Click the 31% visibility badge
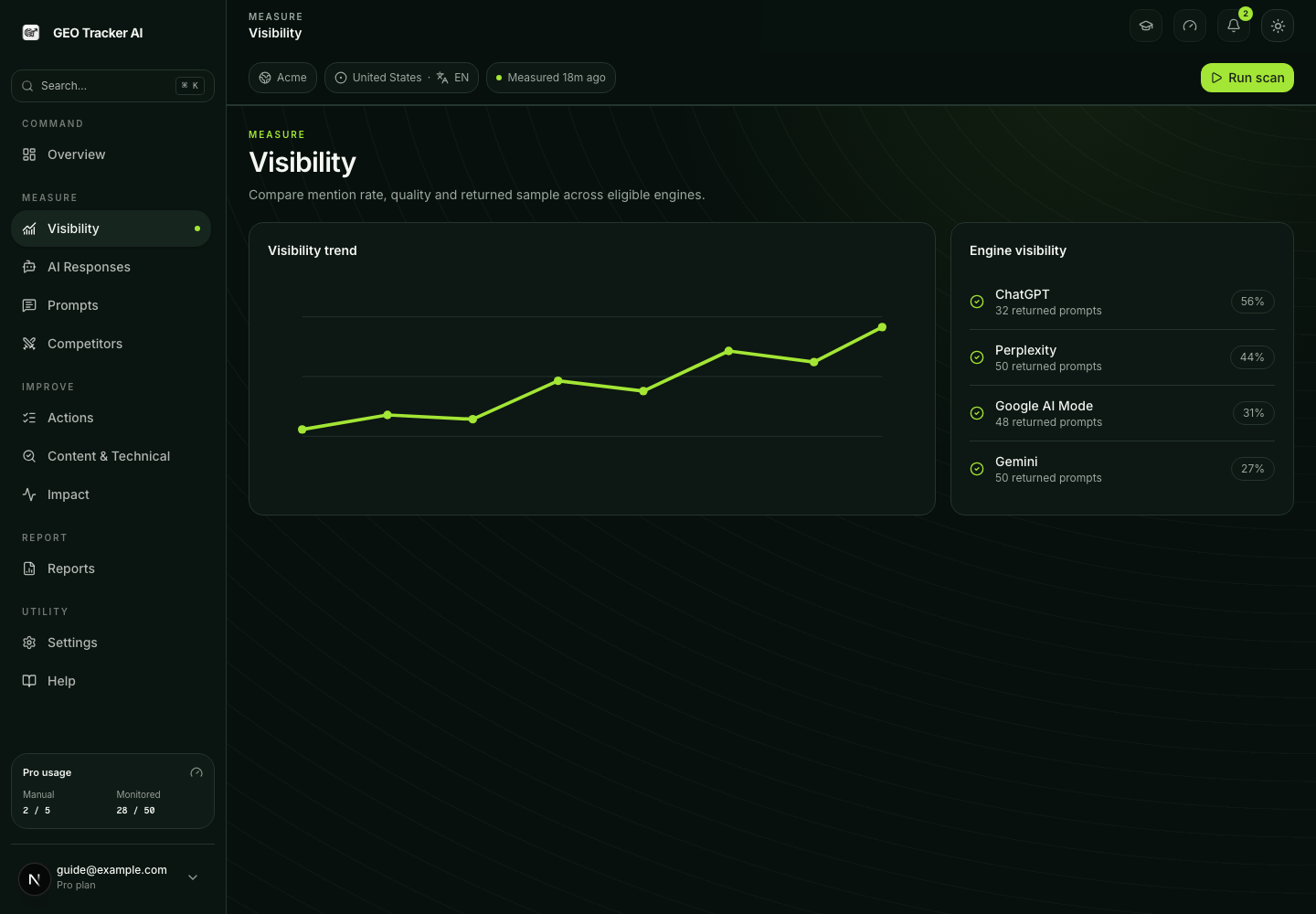 coord(1253,413)
